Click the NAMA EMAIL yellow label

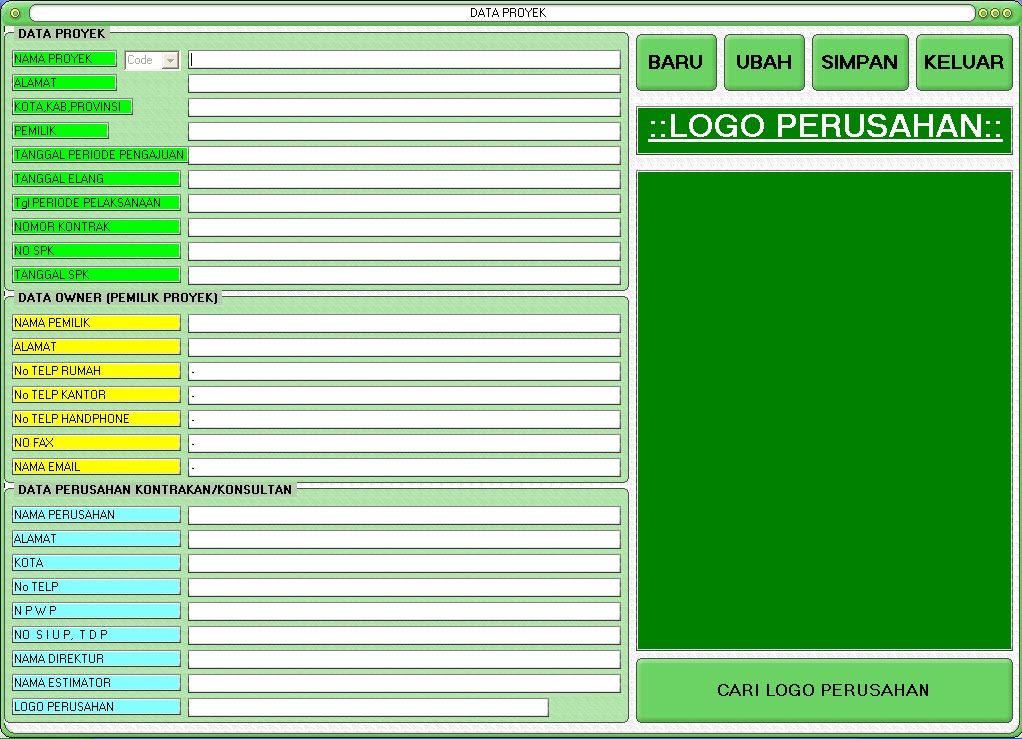[x=96, y=467]
